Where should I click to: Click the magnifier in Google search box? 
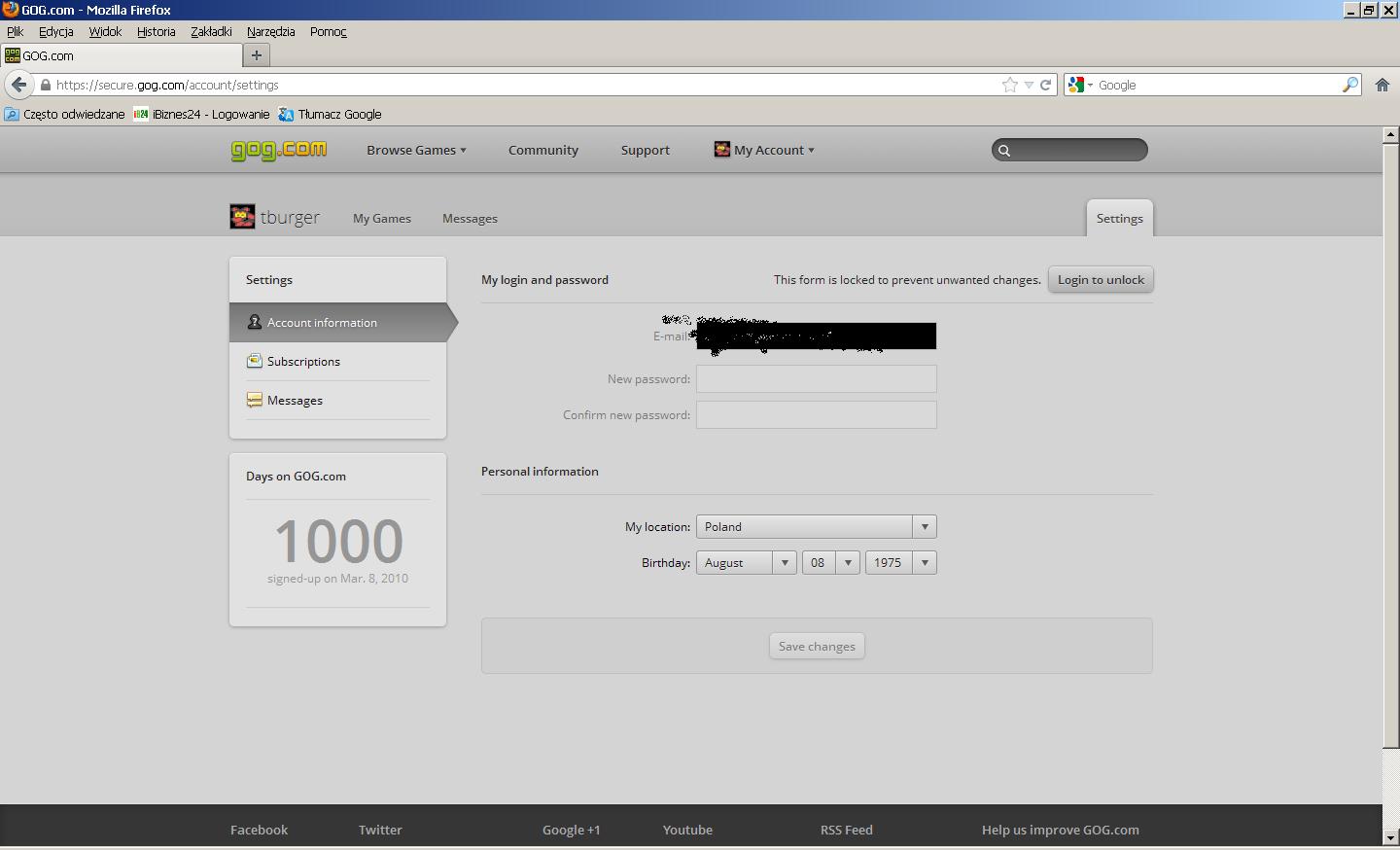coord(1349,85)
